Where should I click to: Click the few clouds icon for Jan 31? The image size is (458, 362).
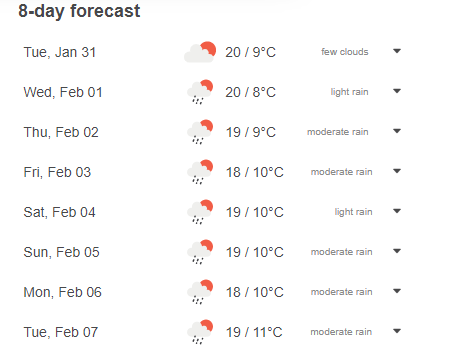[200, 52]
